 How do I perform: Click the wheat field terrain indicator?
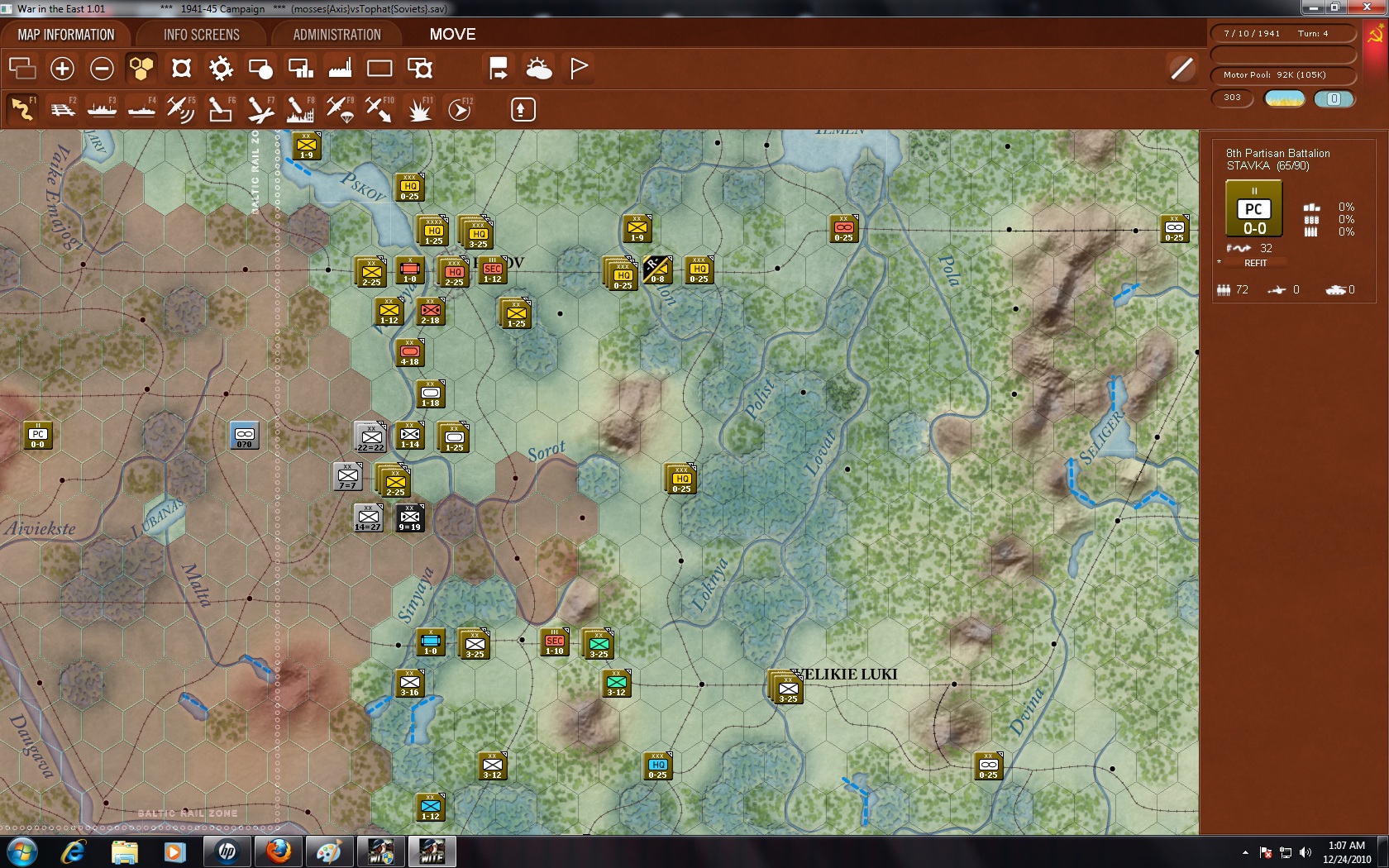(x=1285, y=99)
